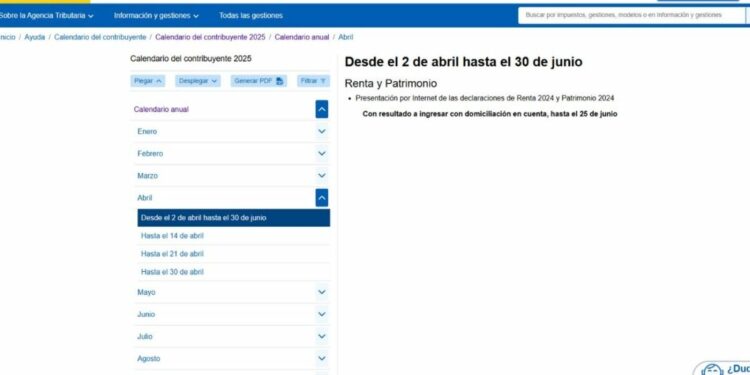
Task: Open the 'Información y gestiones' menu
Action: click(x=156, y=16)
